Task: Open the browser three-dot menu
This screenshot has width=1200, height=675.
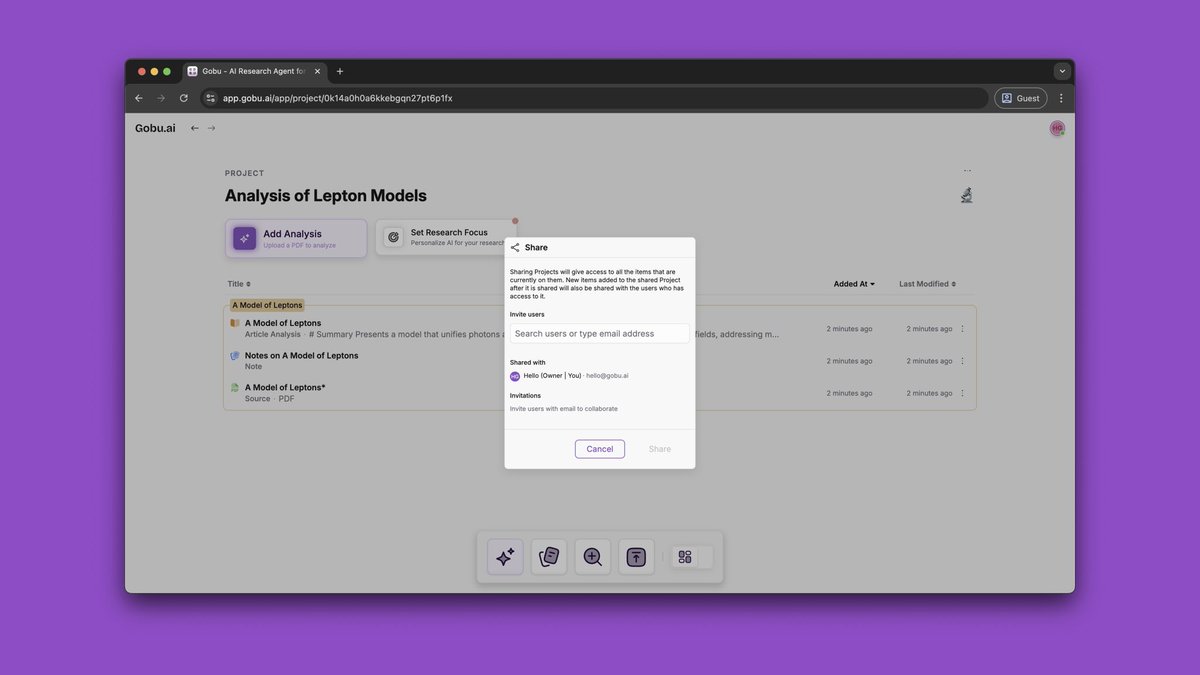Action: tap(1061, 98)
